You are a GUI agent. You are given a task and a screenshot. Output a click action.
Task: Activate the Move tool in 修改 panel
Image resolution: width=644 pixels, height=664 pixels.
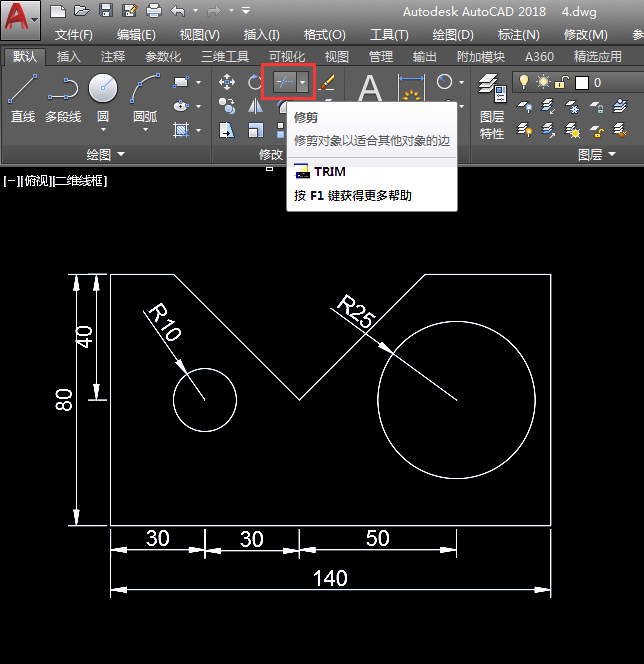click(x=227, y=82)
